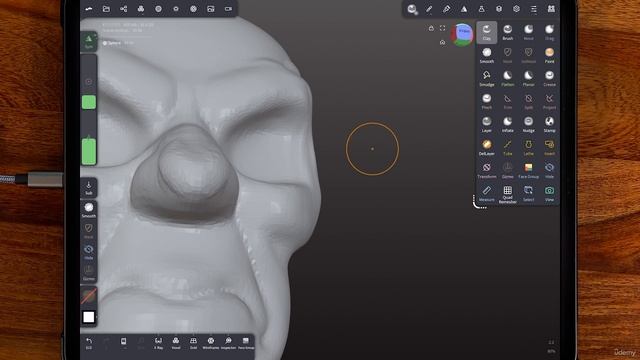640x360 pixels.
Task: Select the Trim tool
Action: [507, 101]
